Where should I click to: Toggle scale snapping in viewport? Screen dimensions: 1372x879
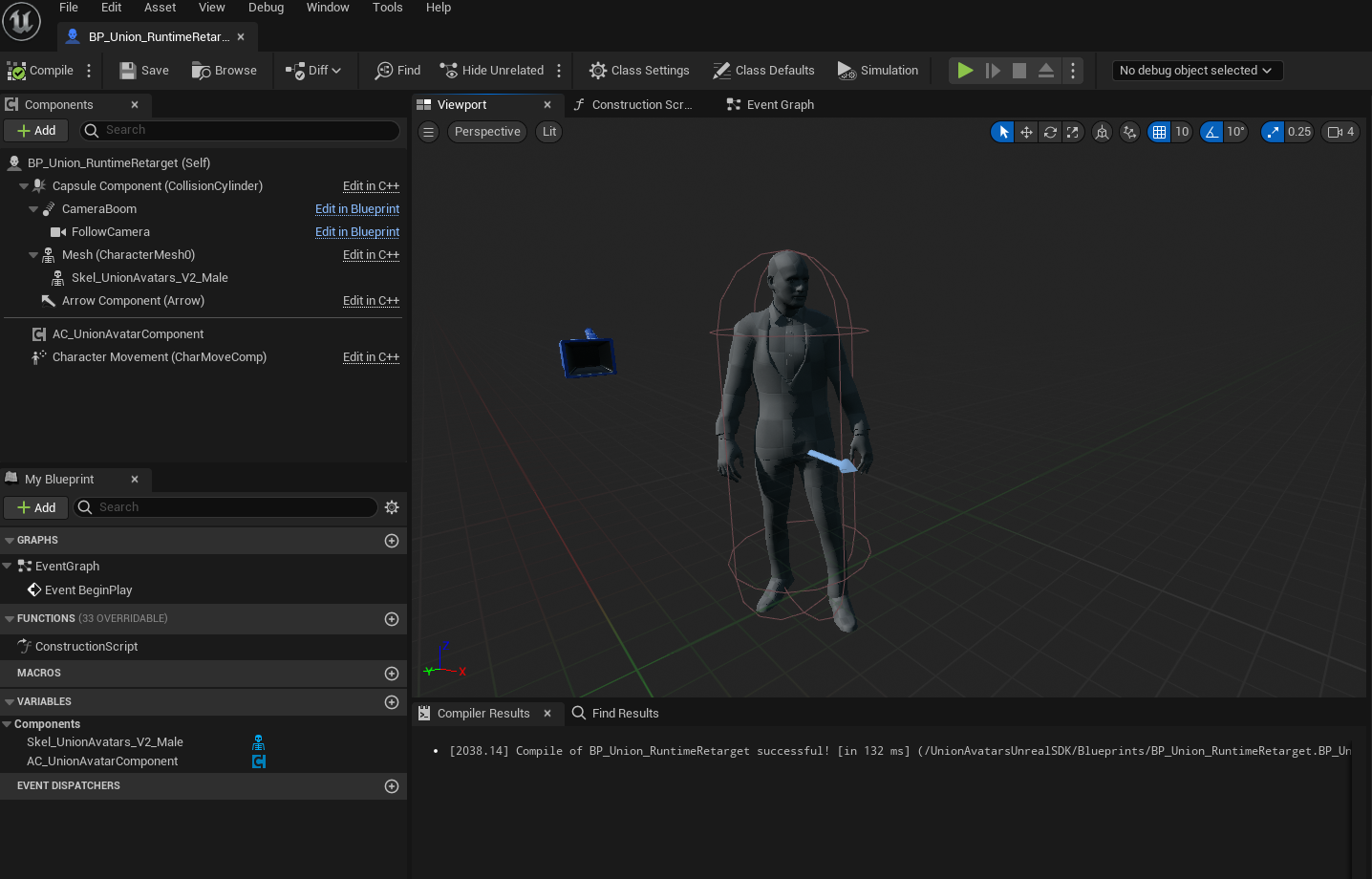click(x=1273, y=132)
